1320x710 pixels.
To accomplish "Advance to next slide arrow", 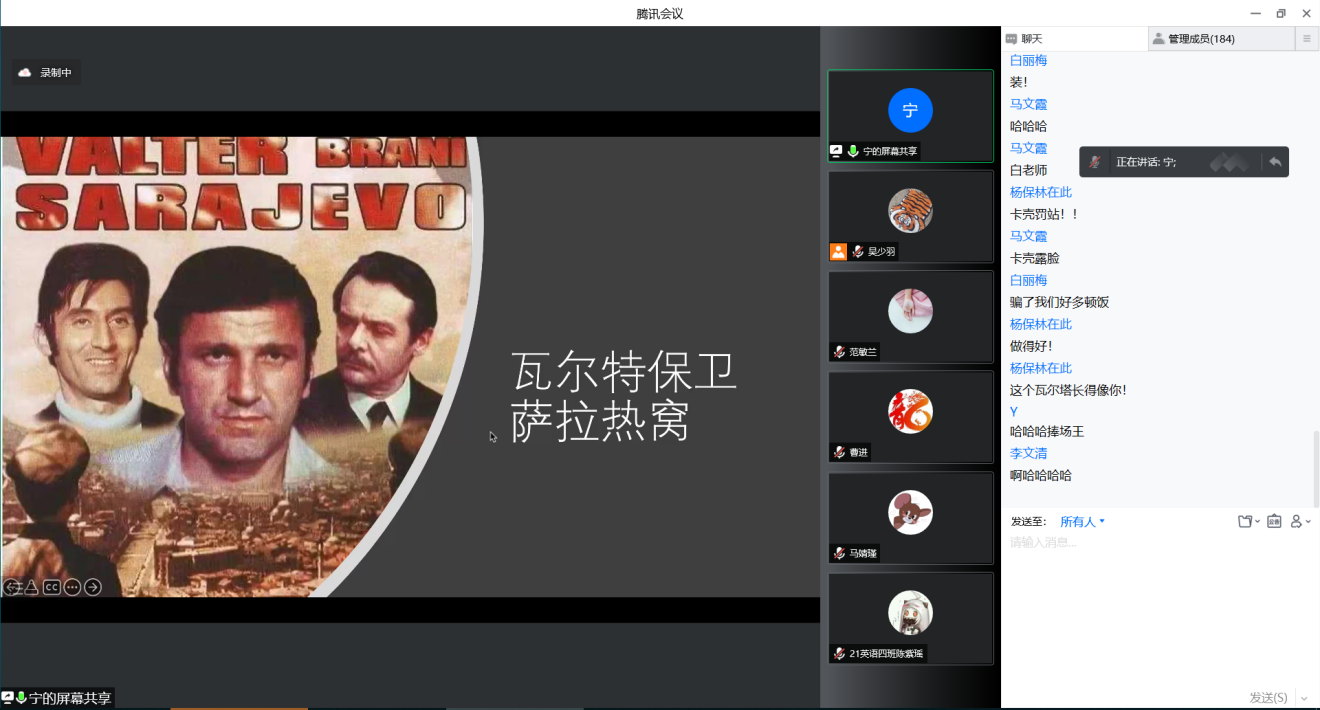I will (92, 587).
